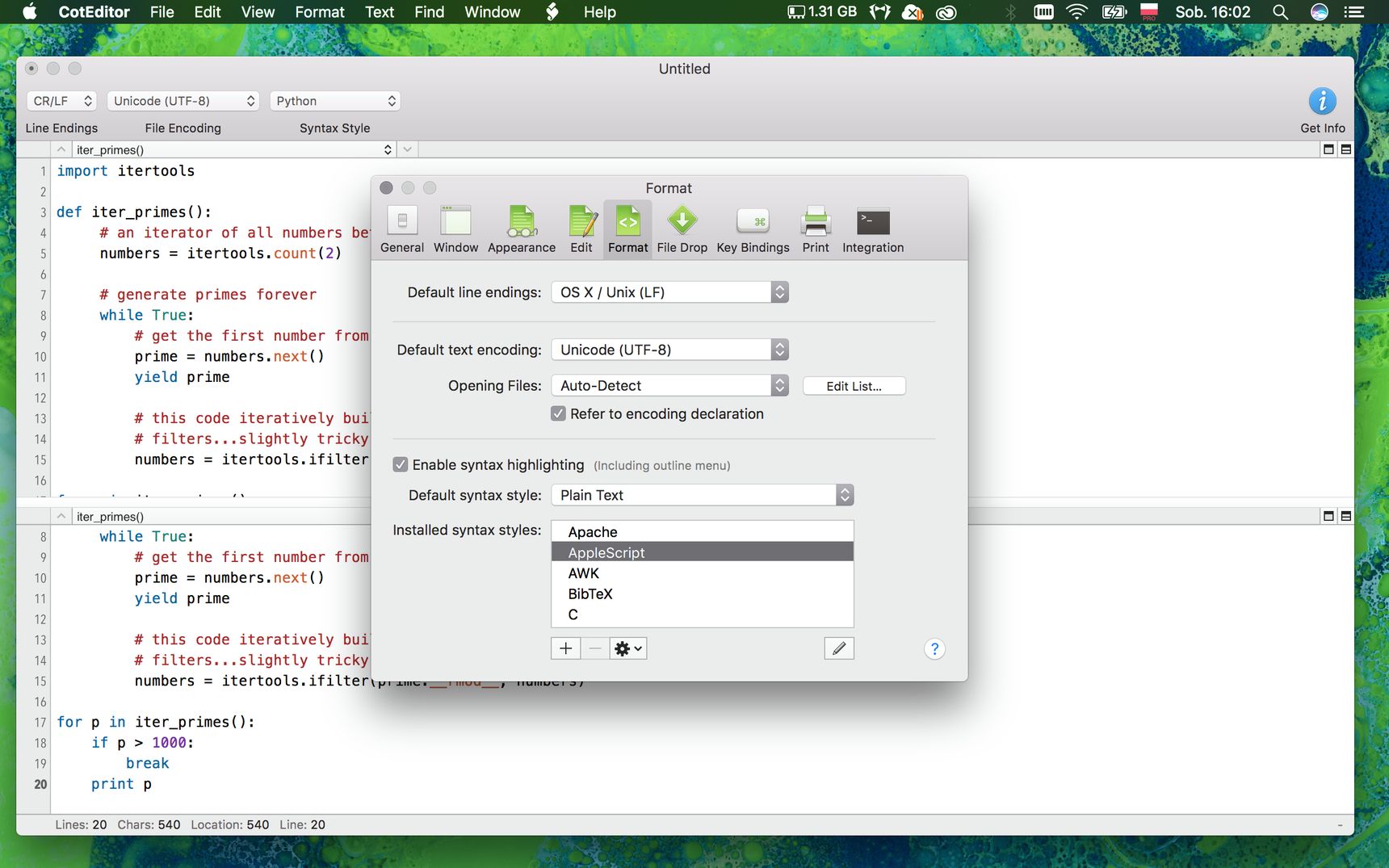Open the Text menu
The height and width of the screenshot is (868, 1389).
click(x=380, y=12)
